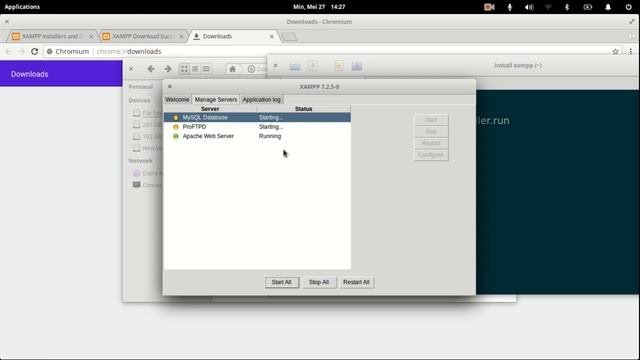The image size is (640, 360).
Task: Click the save/download icon in editor toolbar
Action: pyautogui.click(x=313, y=66)
